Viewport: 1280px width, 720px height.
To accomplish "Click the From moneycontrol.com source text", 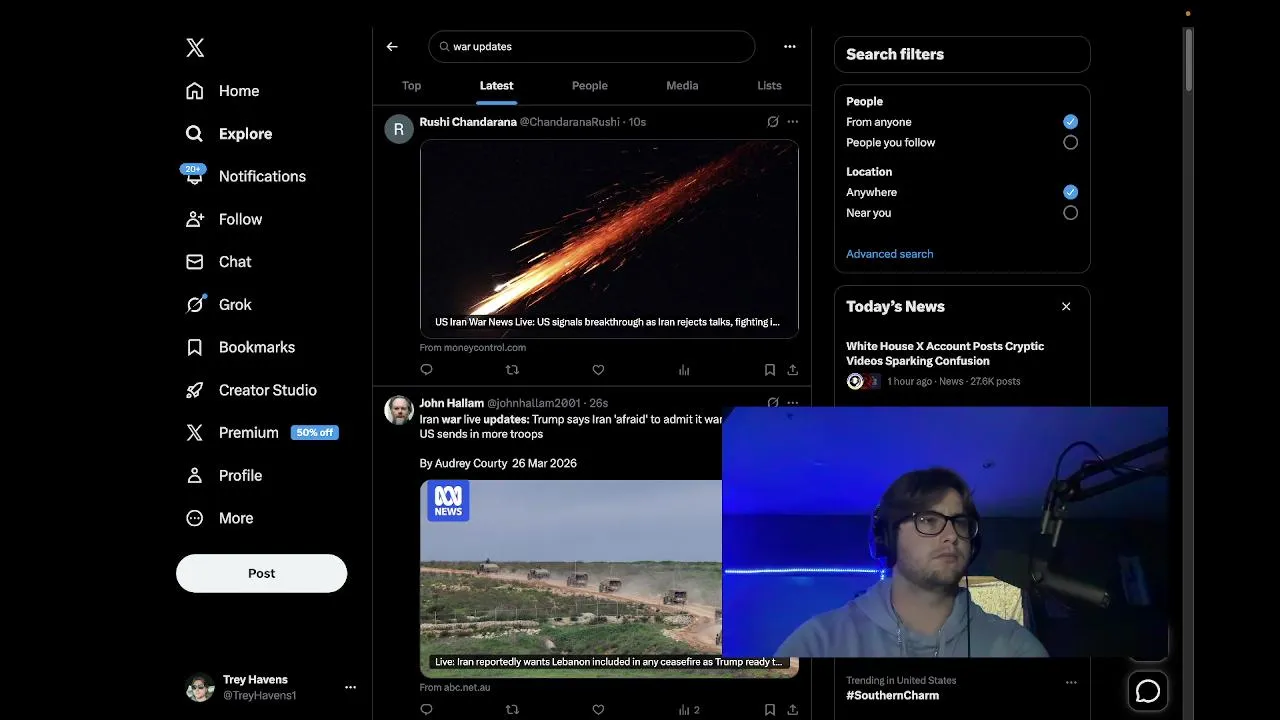I will (473, 348).
